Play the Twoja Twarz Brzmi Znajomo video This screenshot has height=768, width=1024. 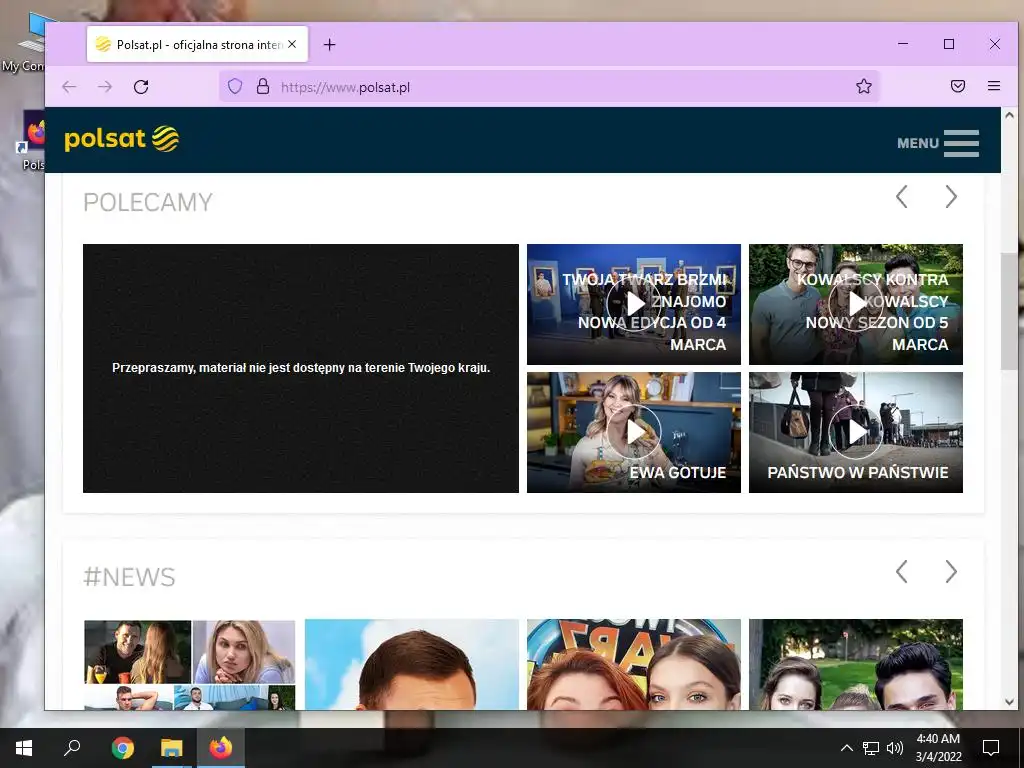pyautogui.click(x=633, y=304)
